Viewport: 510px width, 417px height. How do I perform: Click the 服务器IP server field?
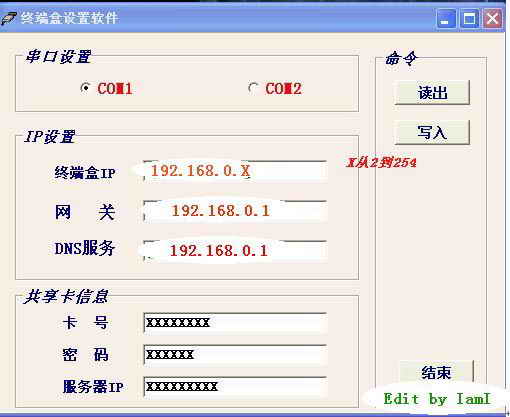point(235,387)
